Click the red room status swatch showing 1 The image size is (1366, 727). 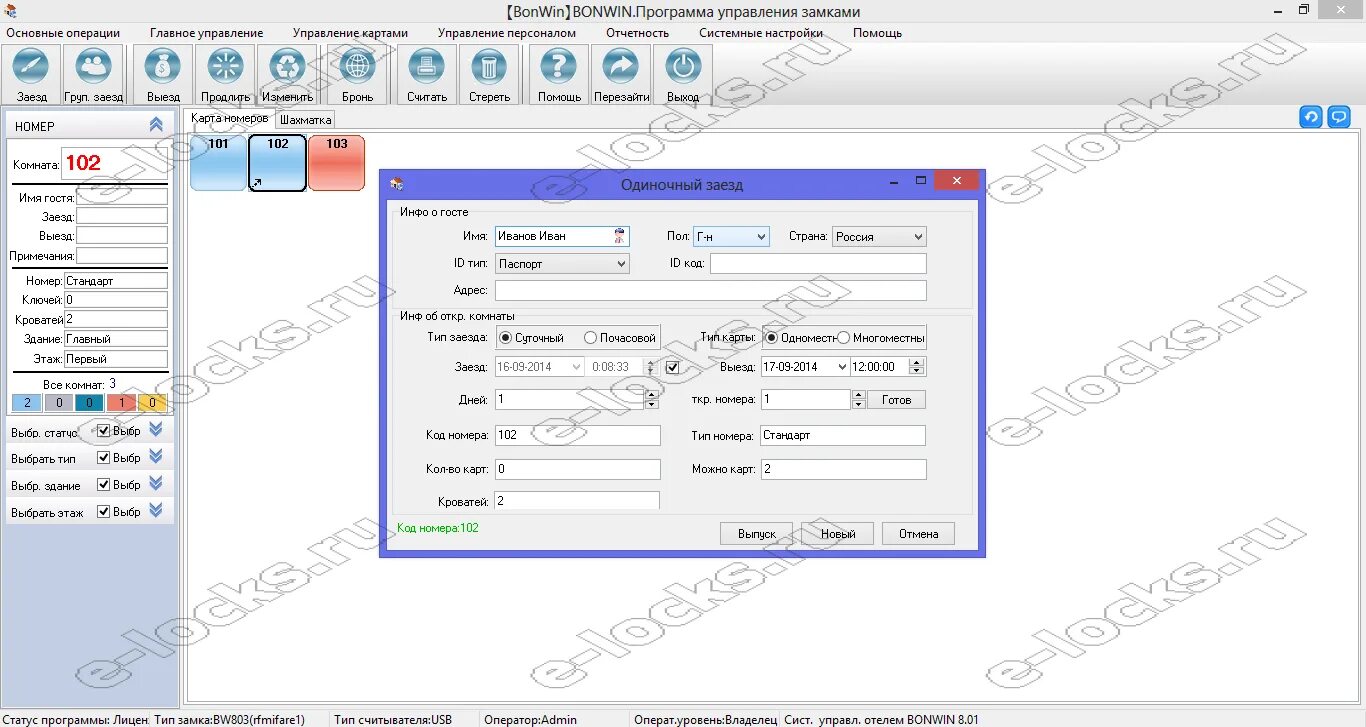pos(121,403)
